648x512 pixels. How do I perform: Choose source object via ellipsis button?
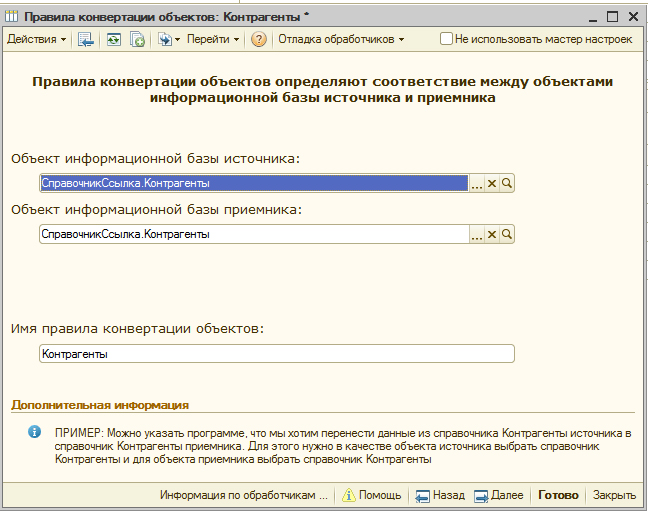[477, 184]
